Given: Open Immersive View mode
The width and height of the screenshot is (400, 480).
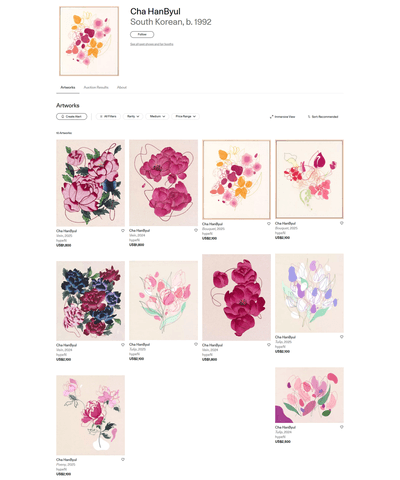Looking at the screenshot, I should click(x=282, y=117).
